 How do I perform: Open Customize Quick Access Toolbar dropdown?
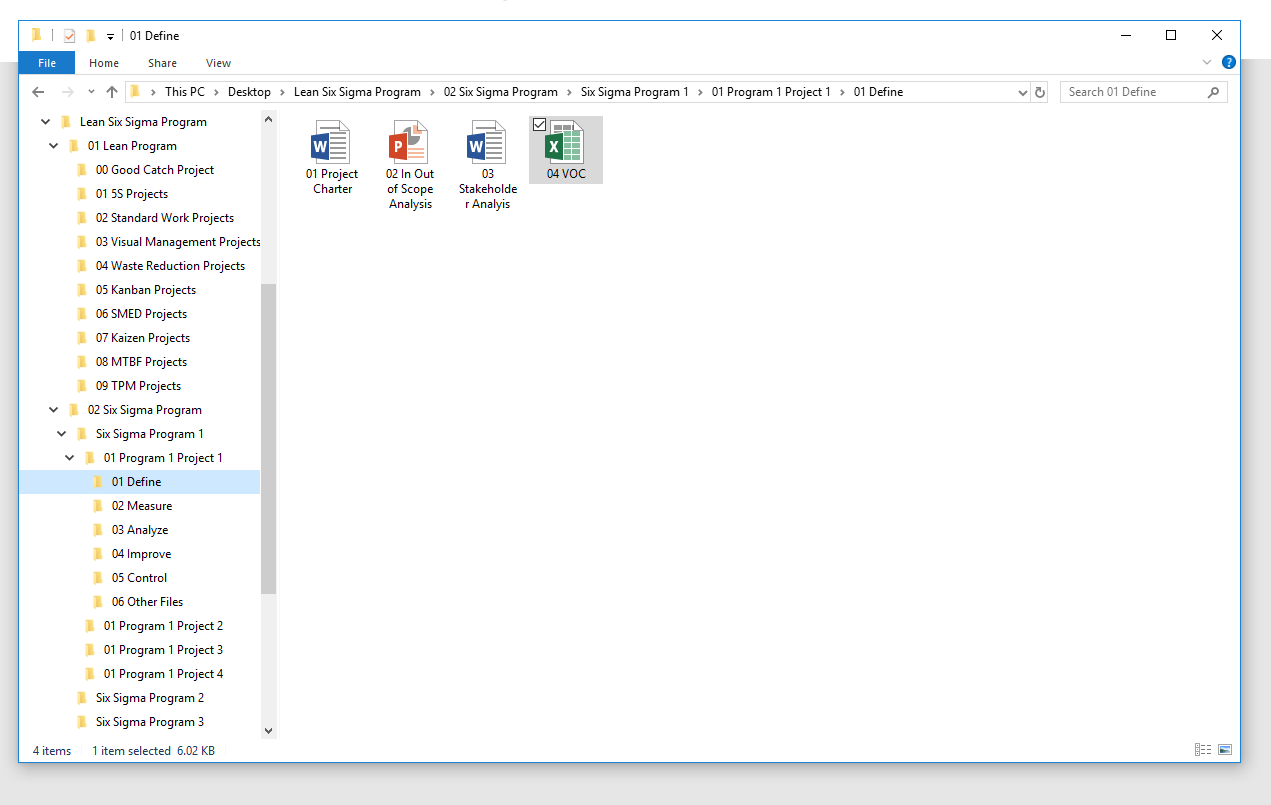tap(110, 37)
